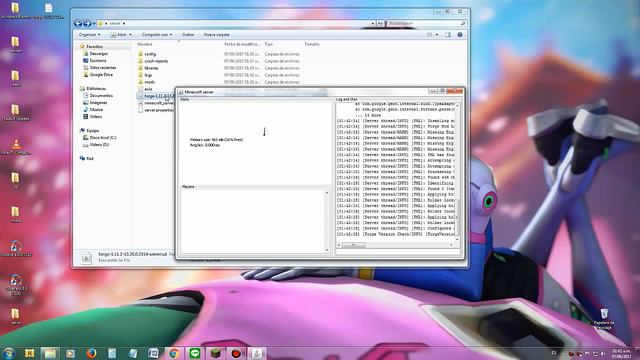Open Imágenes library
640x360 pixels.
pos(98,102)
